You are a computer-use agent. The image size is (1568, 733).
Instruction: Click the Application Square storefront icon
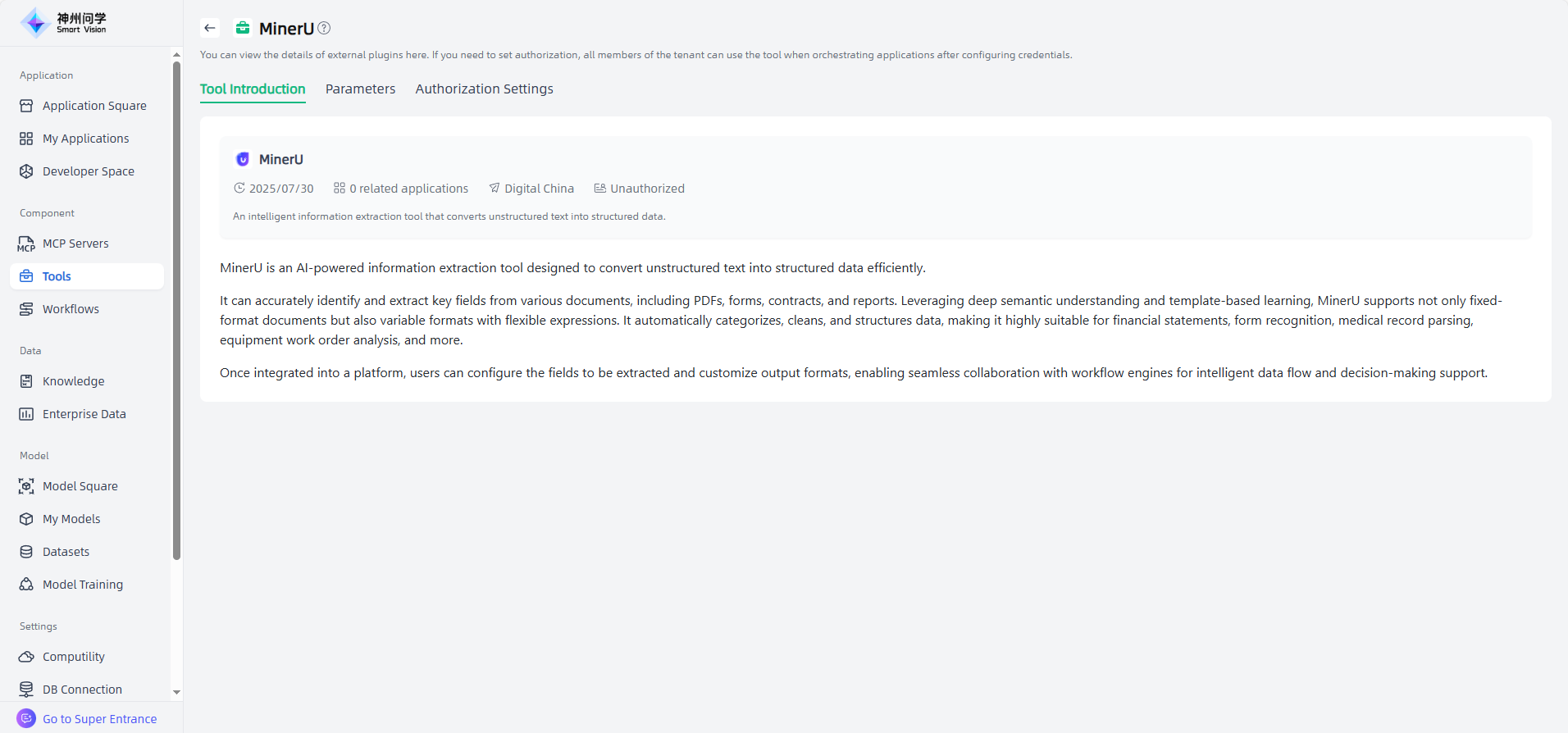tap(26, 106)
